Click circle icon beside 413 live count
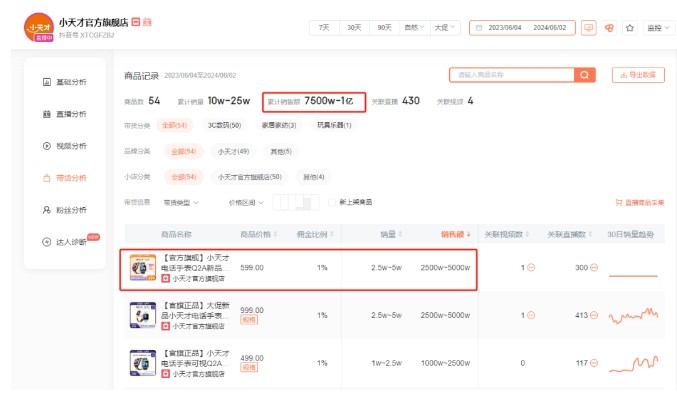Screen dimensions: 677x396 (x=594, y=315)
